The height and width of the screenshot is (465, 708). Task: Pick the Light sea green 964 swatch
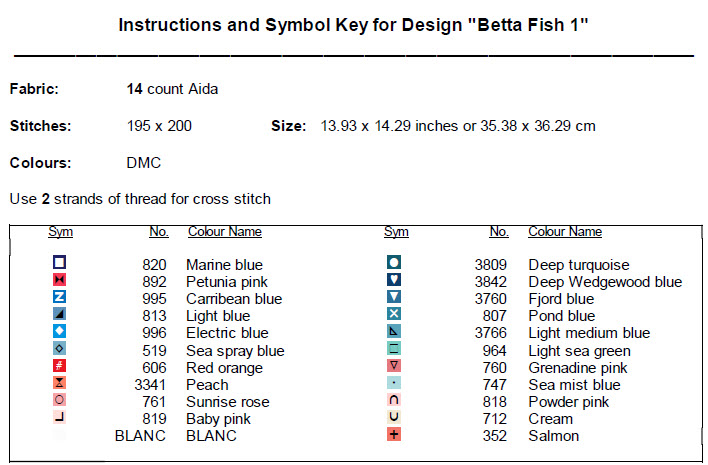click(394, 350)
